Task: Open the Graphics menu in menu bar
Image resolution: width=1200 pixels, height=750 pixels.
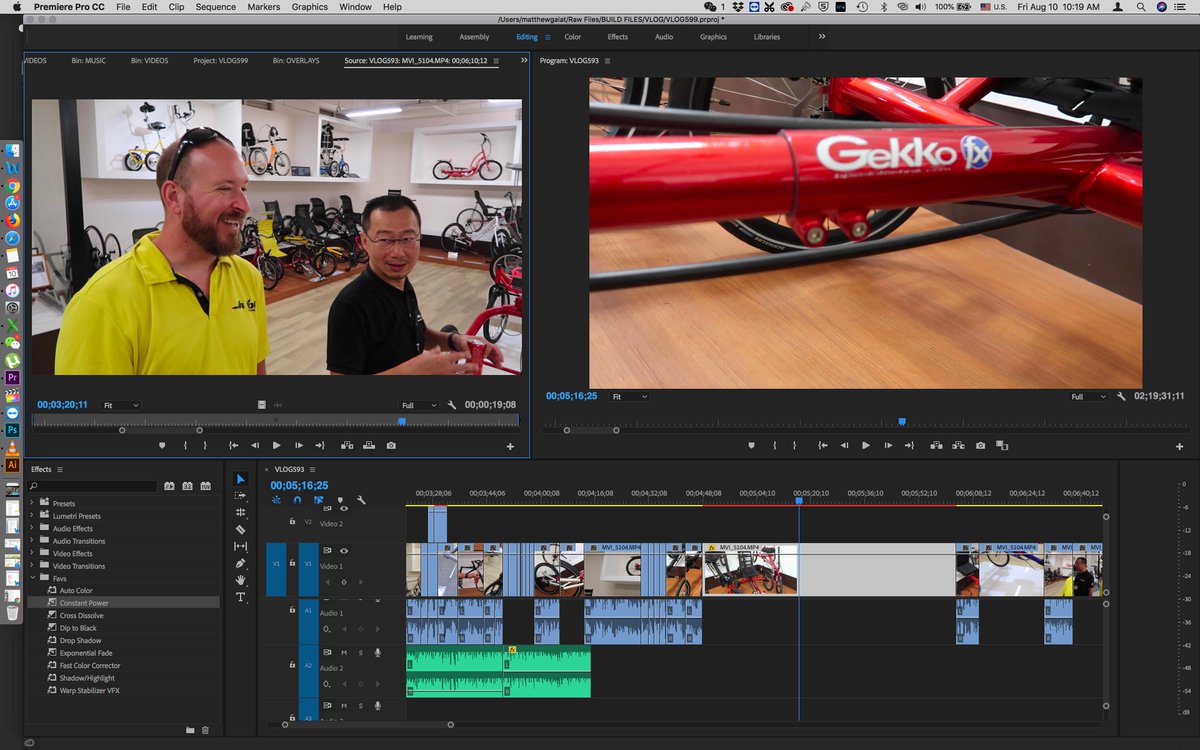Action: pos(310,7)
